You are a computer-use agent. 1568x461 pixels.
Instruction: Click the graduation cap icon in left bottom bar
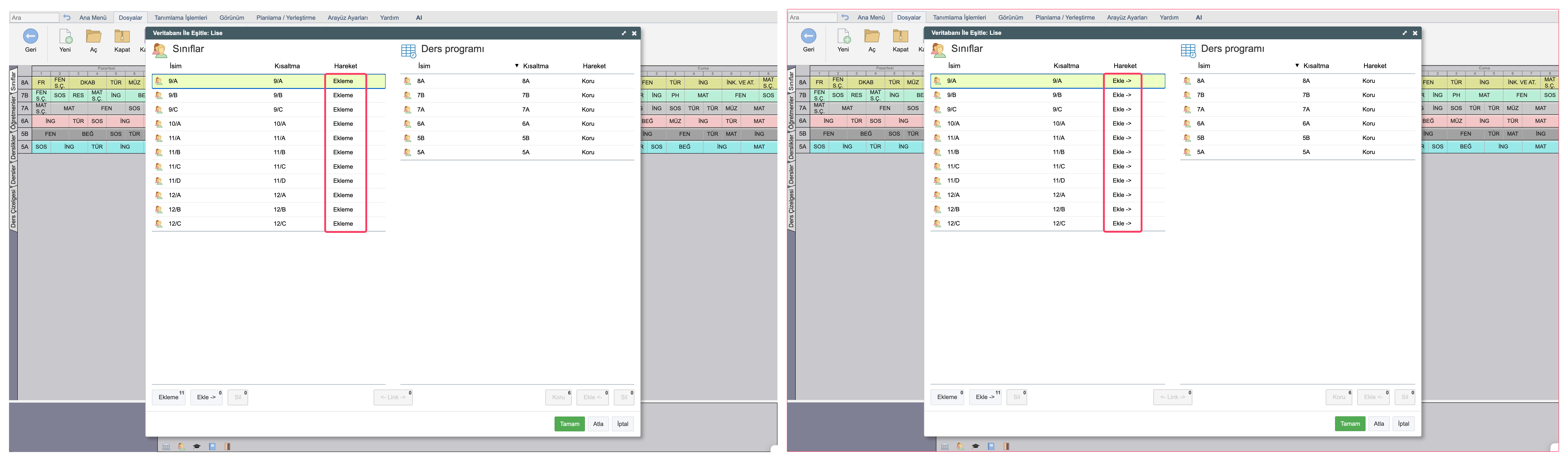click(x=197, y=446)
